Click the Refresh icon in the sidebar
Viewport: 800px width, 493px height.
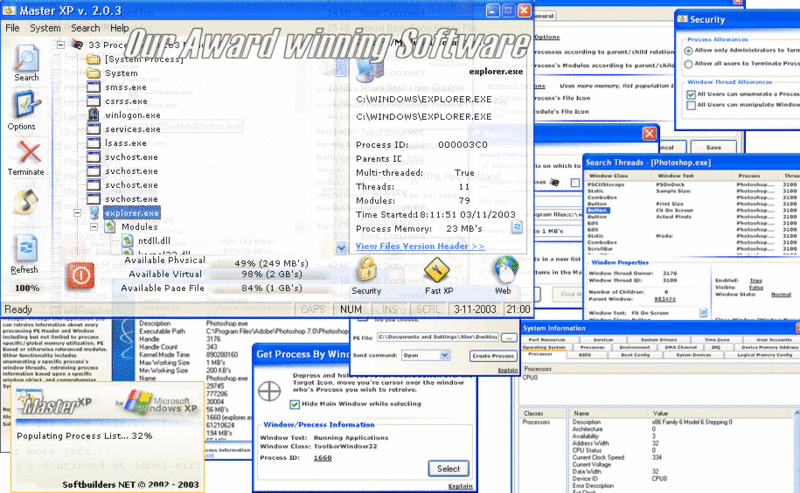[x=26, y=250]
